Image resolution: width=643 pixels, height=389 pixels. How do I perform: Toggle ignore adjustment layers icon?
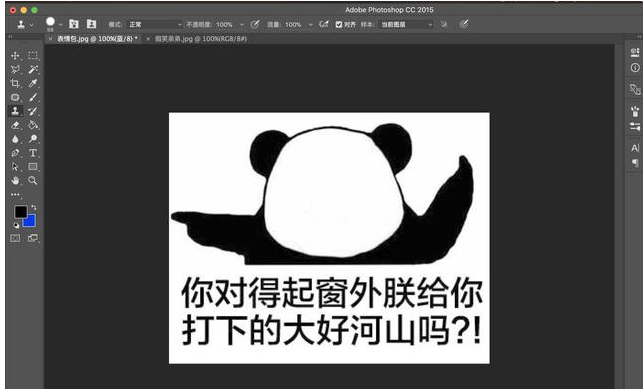point(444,24)
